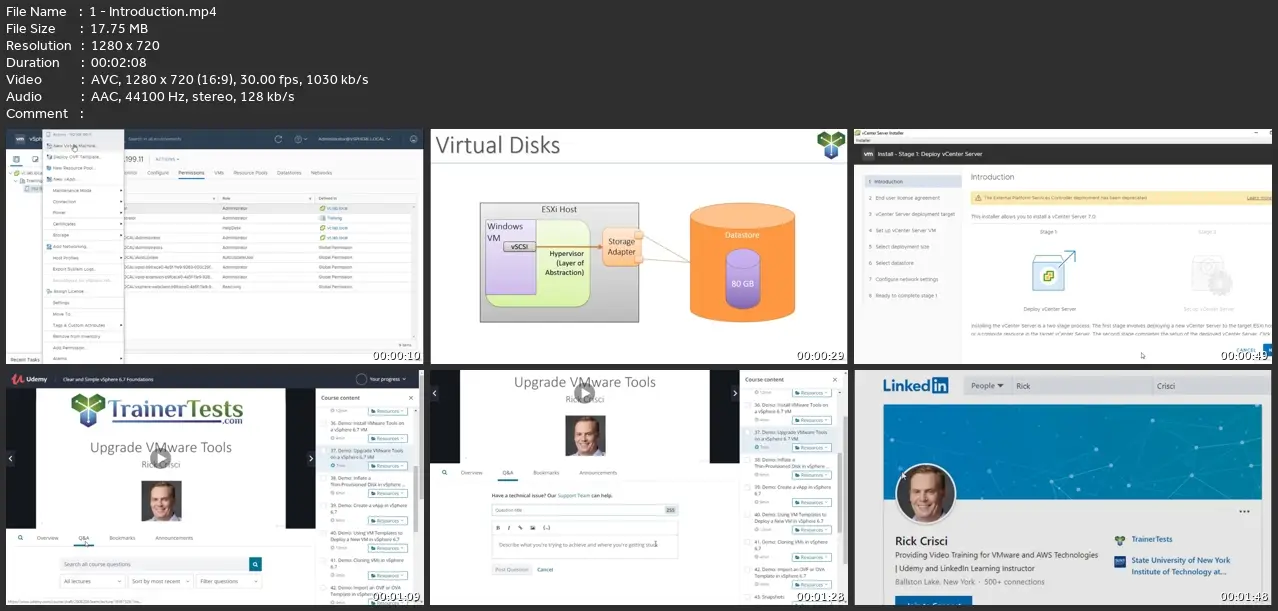
Task: Expand the vc.lab.local tree node arrow
Action: (11, 173)
